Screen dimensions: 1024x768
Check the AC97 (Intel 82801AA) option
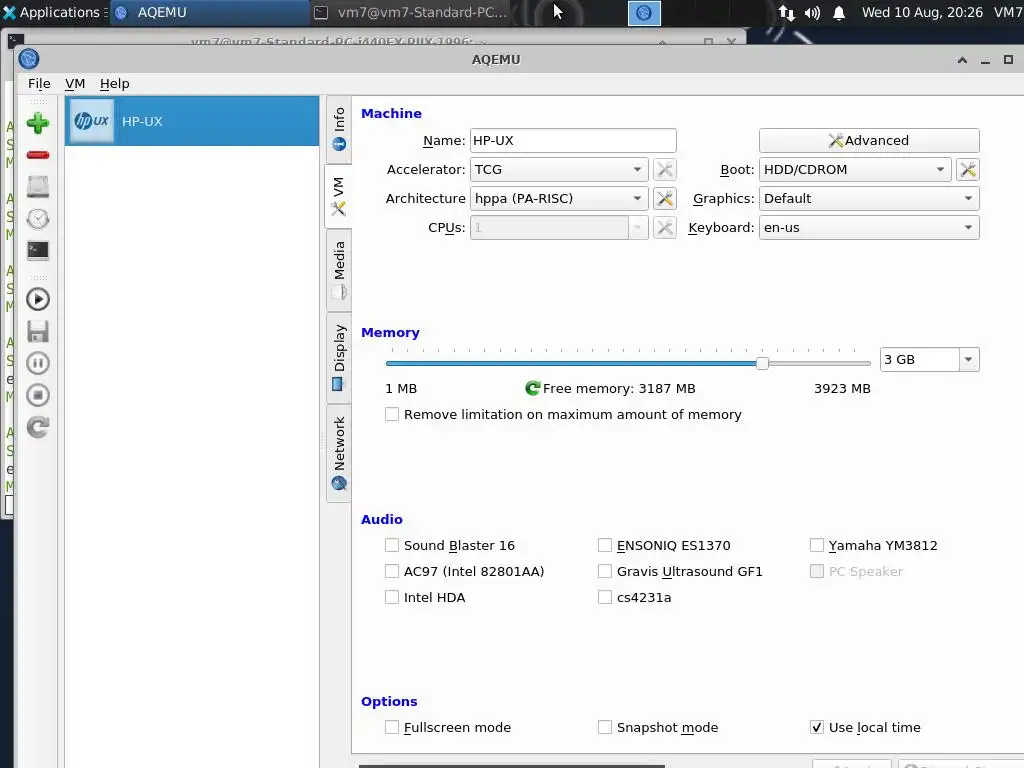(392, 571)
